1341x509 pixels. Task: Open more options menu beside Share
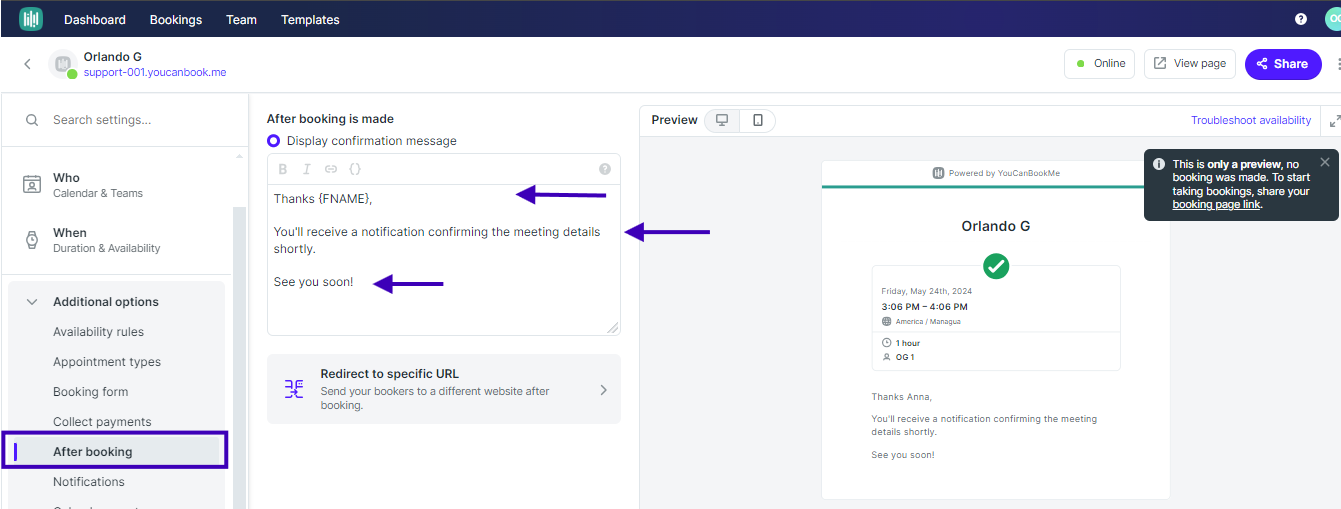1337,64
